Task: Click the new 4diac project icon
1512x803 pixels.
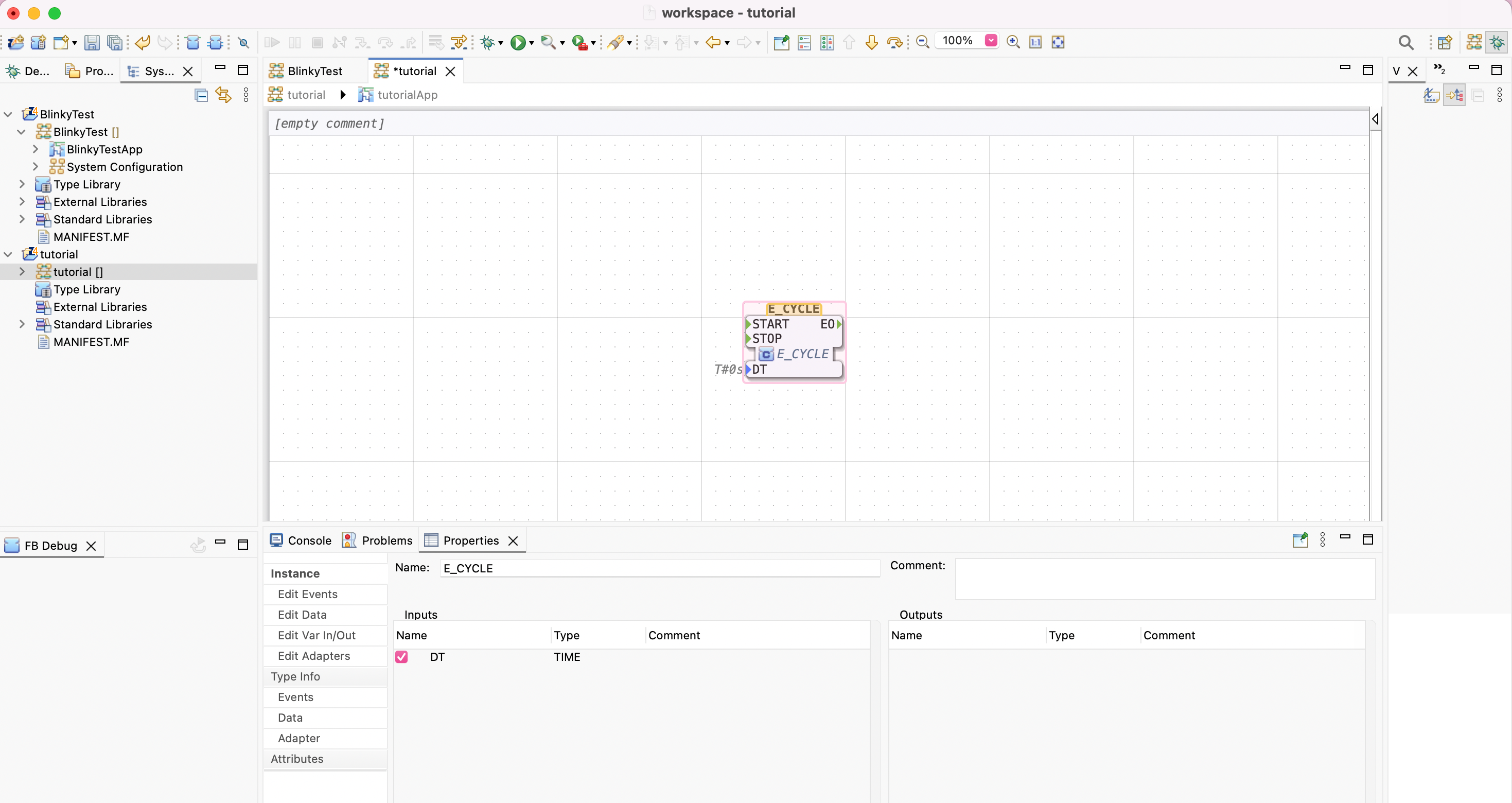Action: [16, 42]
